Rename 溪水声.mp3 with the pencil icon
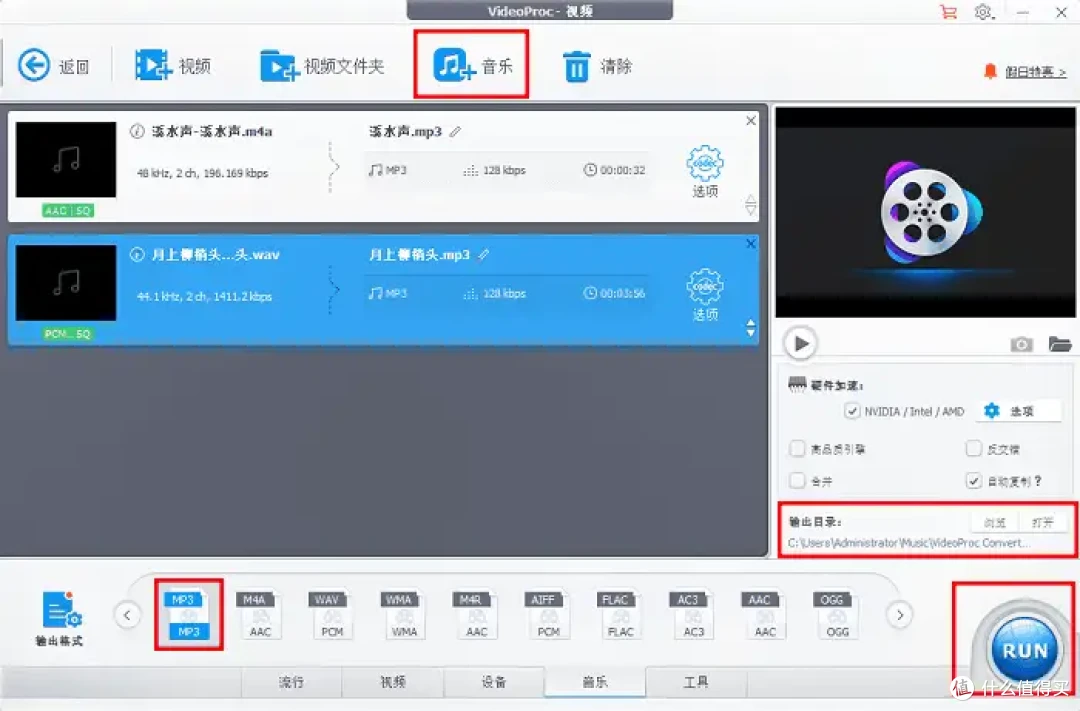1080x711 pixels. (455, 131)
